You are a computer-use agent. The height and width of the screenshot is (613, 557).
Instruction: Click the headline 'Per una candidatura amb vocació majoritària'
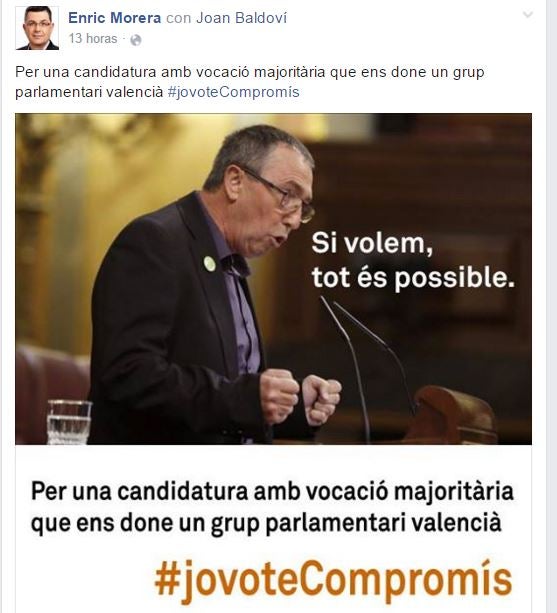272,491
